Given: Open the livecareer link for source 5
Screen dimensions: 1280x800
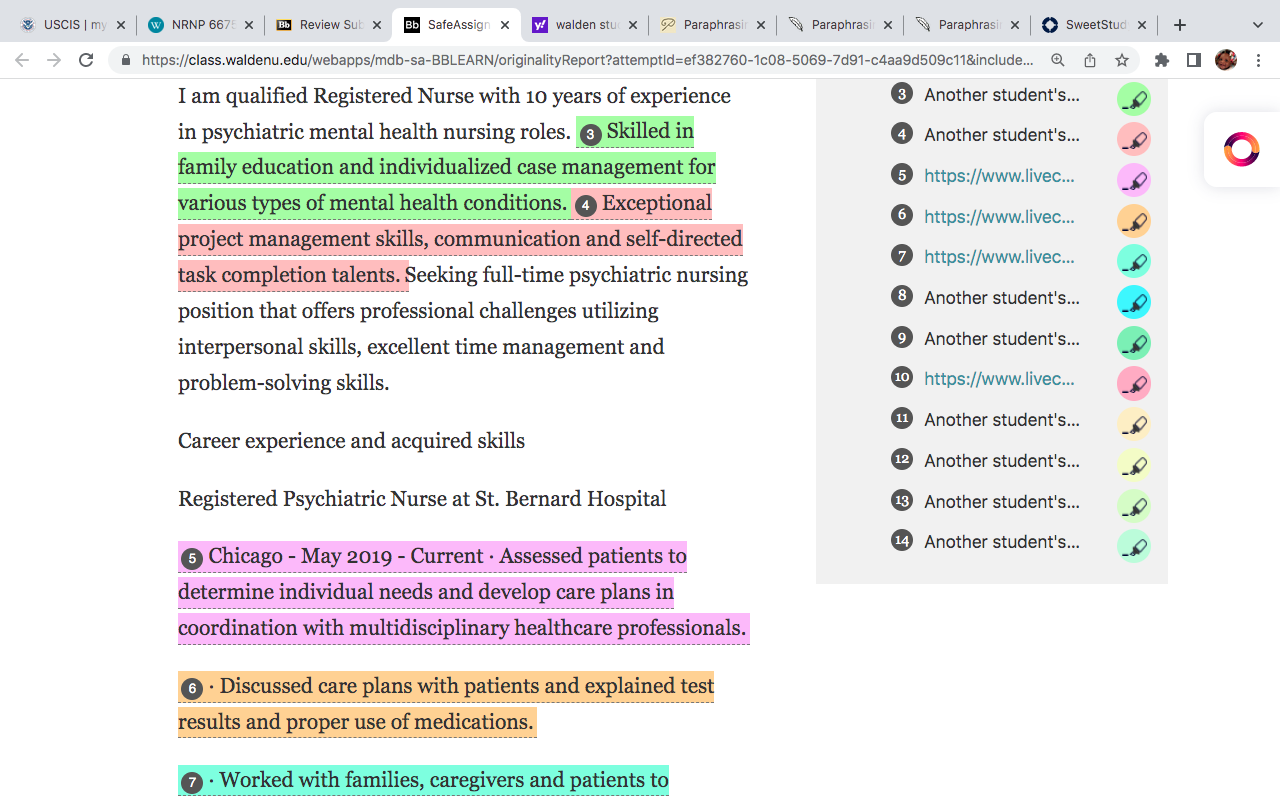Looking at the screenshot, I should pos(999,176).
